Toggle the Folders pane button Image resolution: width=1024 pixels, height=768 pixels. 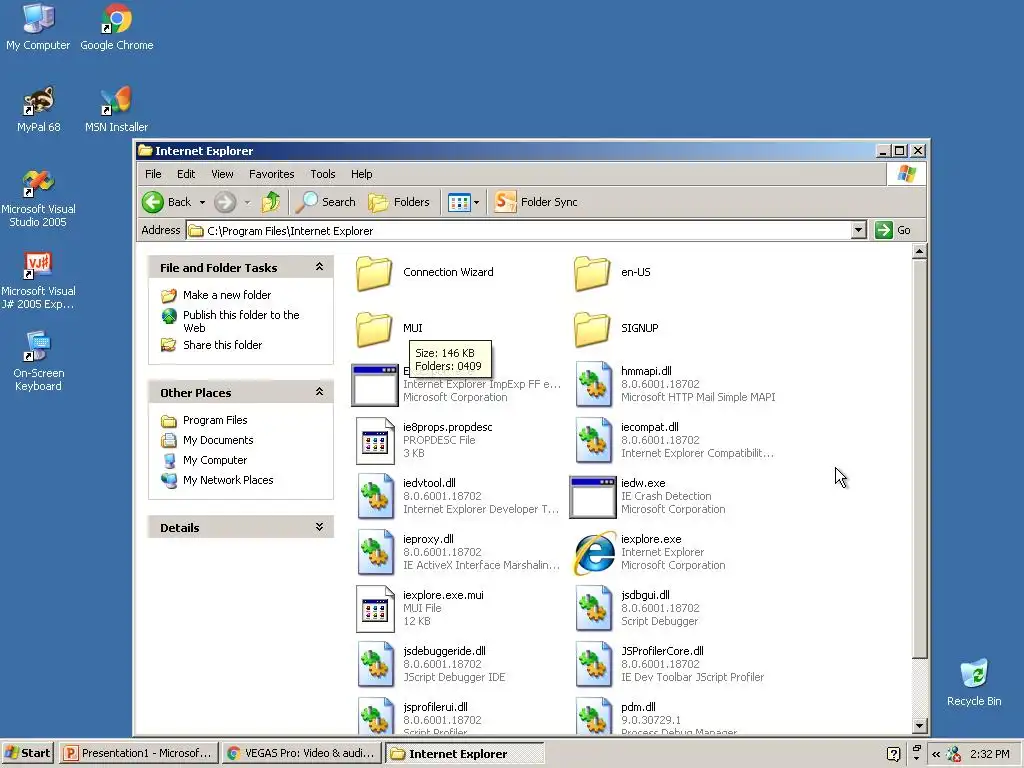point(399,202)
